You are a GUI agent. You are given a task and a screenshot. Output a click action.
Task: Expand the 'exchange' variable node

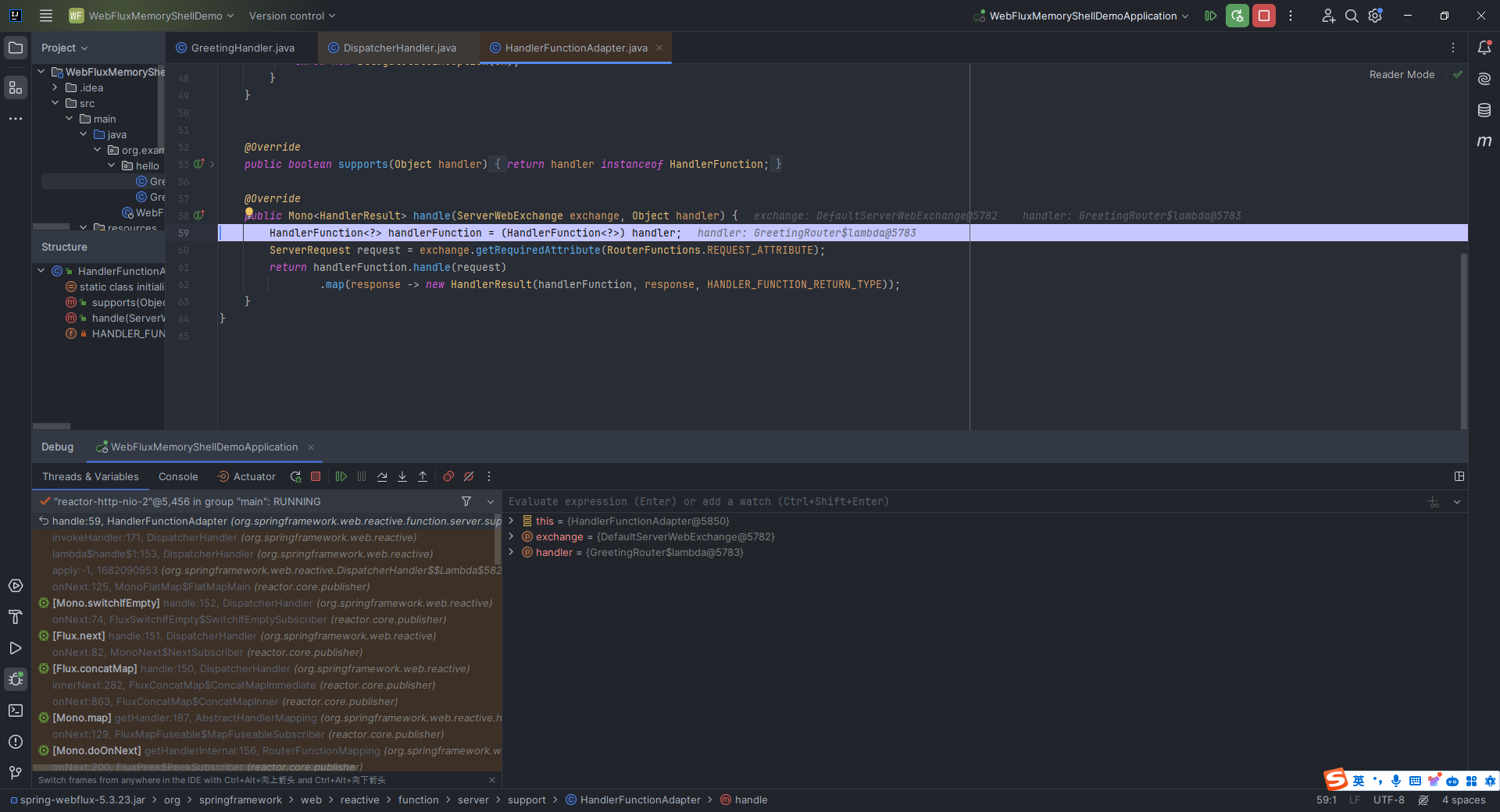(512, 536)
